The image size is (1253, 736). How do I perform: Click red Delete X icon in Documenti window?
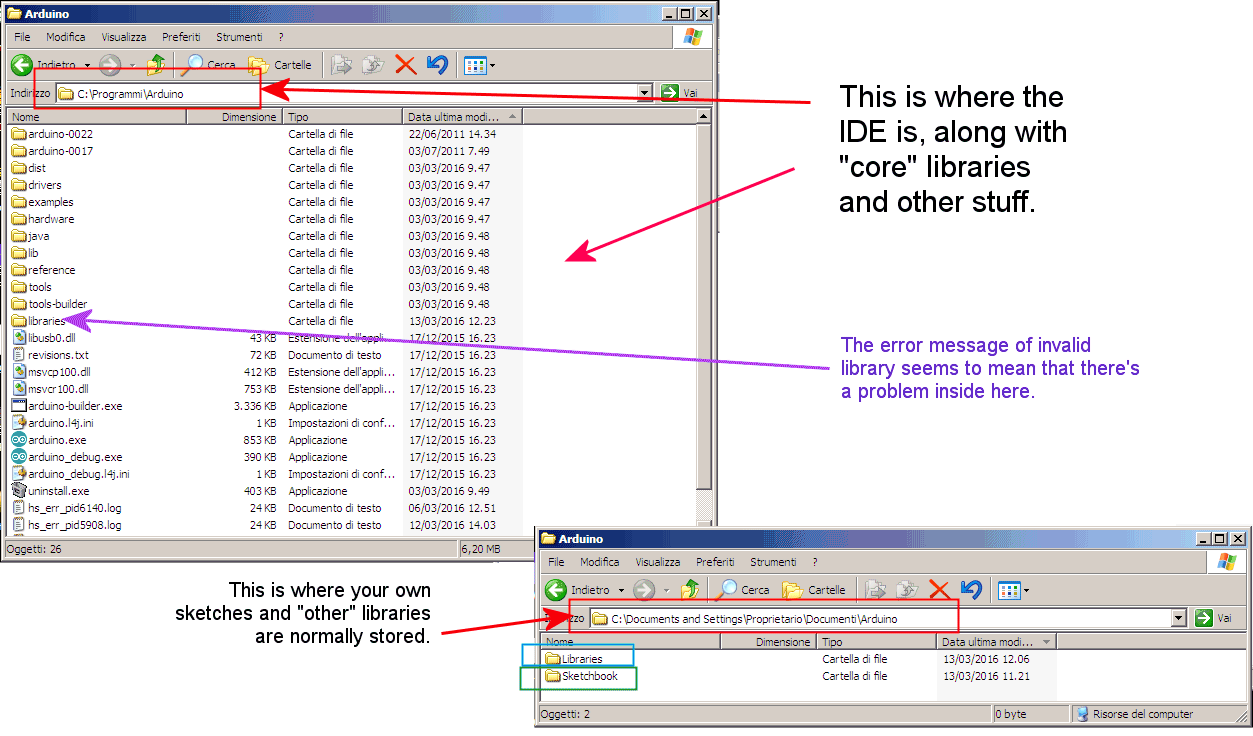[939, 590]
